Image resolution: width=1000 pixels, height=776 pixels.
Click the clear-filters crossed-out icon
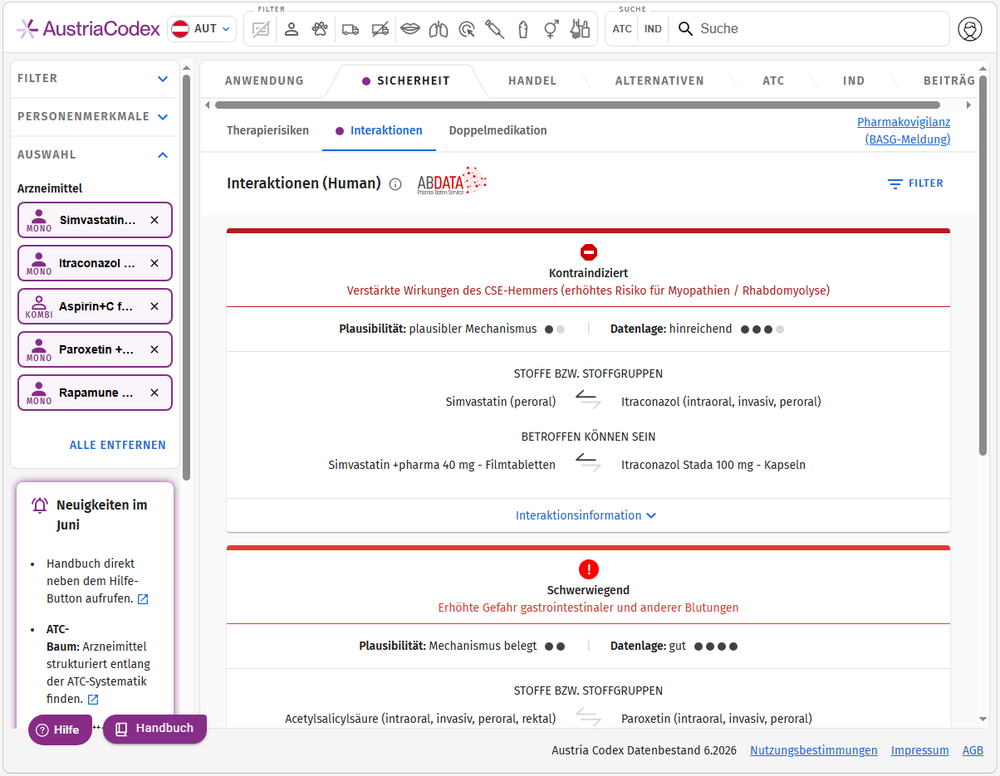click(x=261, y=29)
